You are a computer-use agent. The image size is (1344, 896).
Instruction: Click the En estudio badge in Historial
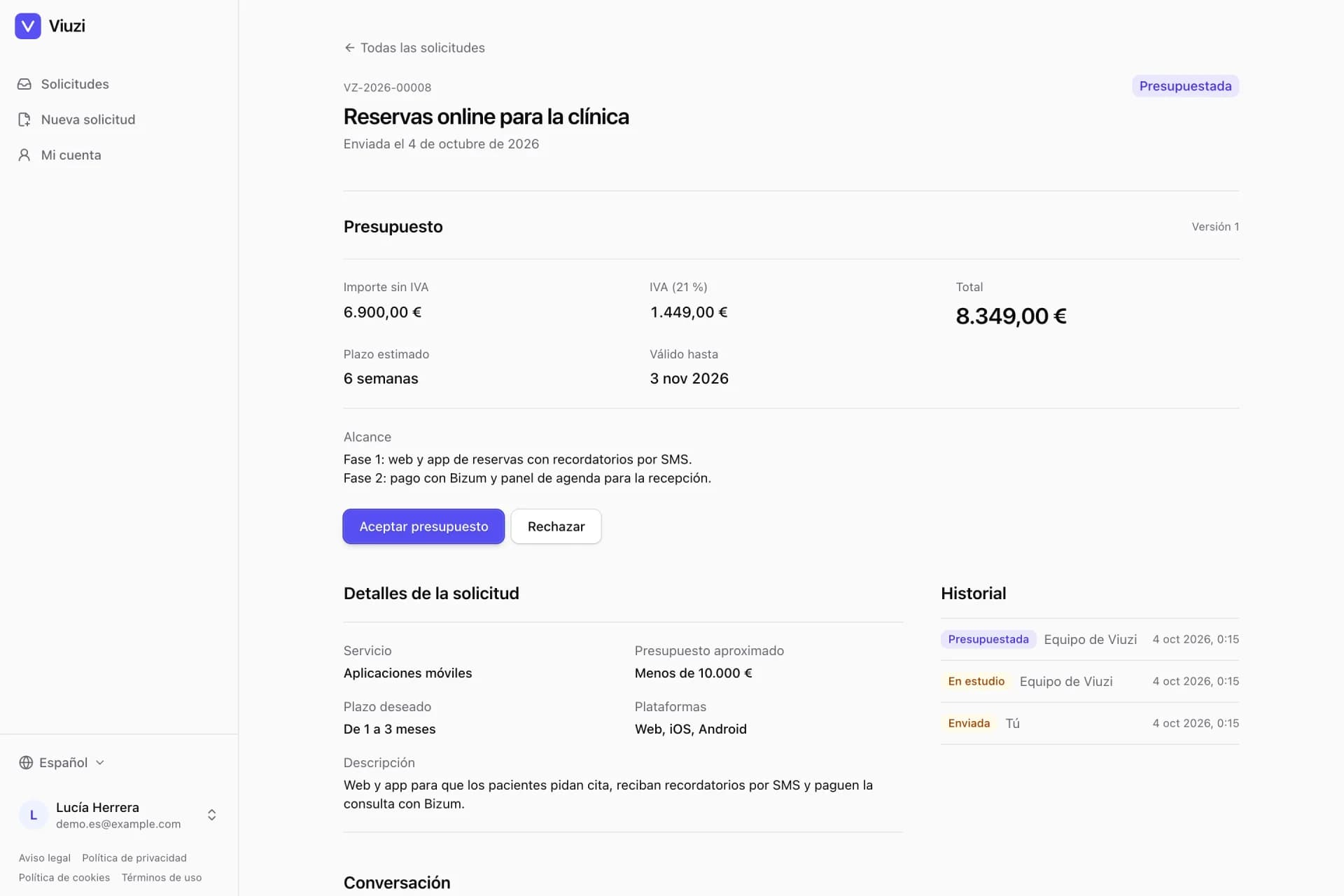pos(976,681)
